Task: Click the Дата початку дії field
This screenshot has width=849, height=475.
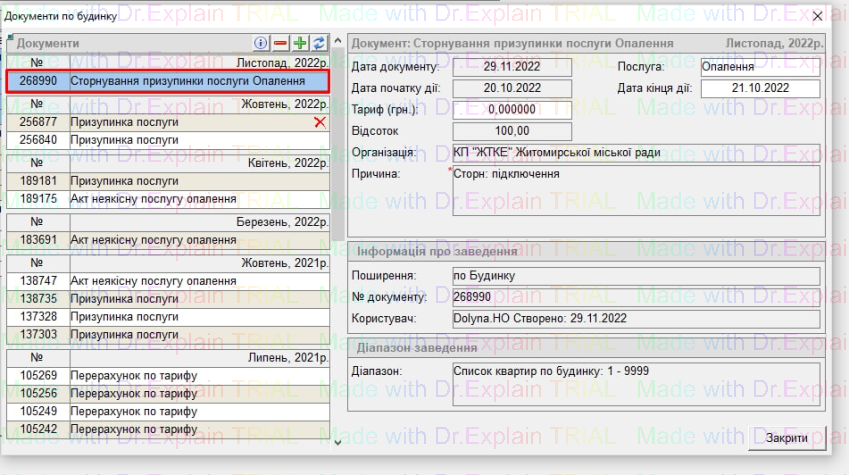Action: click(x=512, y=88)
